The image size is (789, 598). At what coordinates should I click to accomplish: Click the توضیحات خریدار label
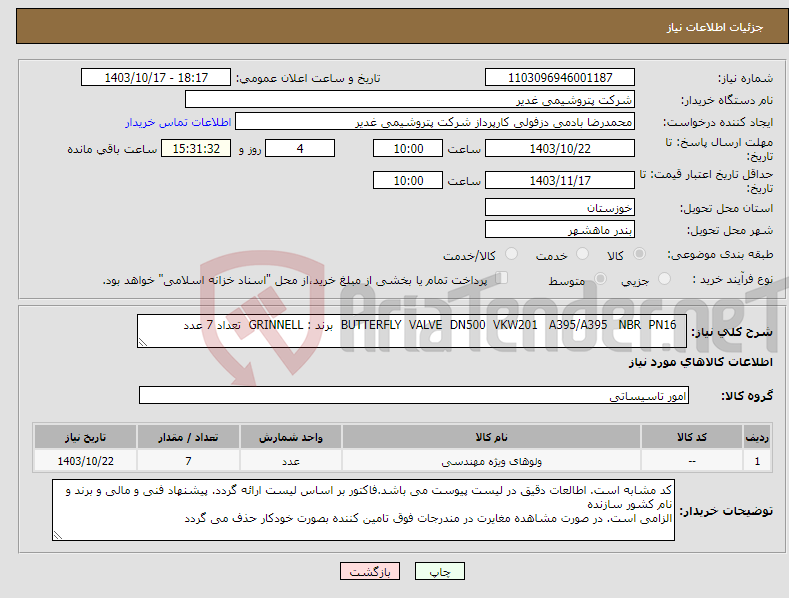pos(726,511)
